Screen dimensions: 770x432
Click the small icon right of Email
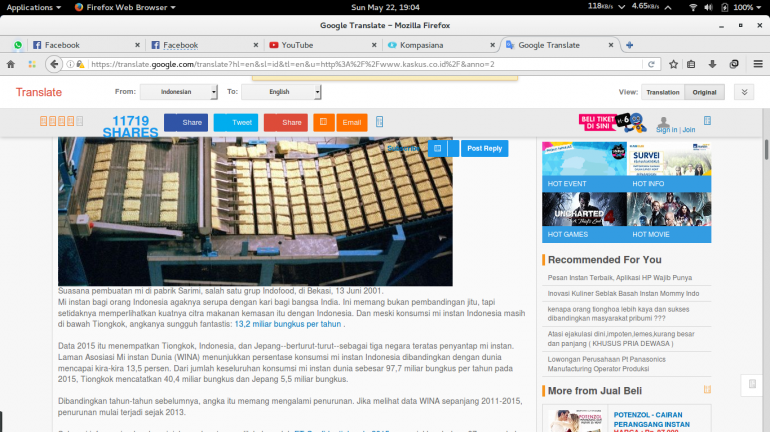click(379, 122)
